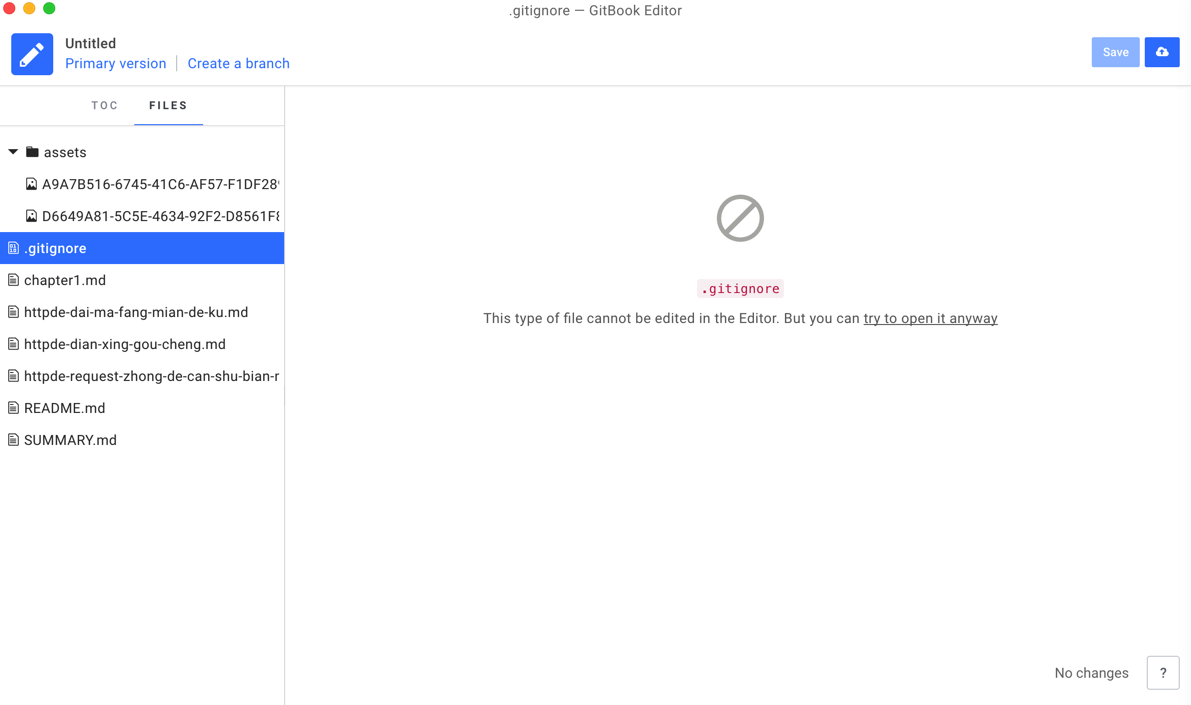Click file icon beside httpde-dian-xing-gou-cheng.md

pyautogui.click(x=13, y=344)
